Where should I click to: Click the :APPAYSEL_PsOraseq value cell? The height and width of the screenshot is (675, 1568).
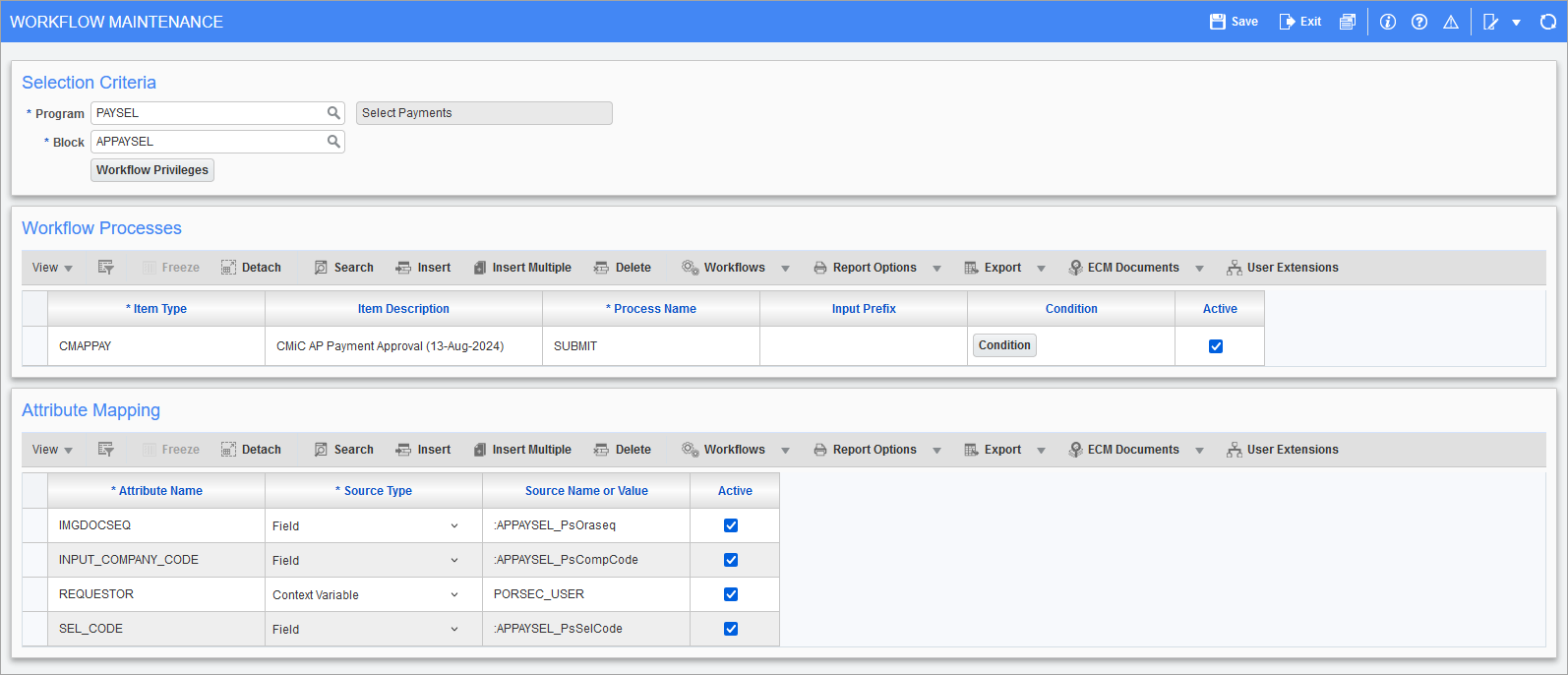[586, 525]
